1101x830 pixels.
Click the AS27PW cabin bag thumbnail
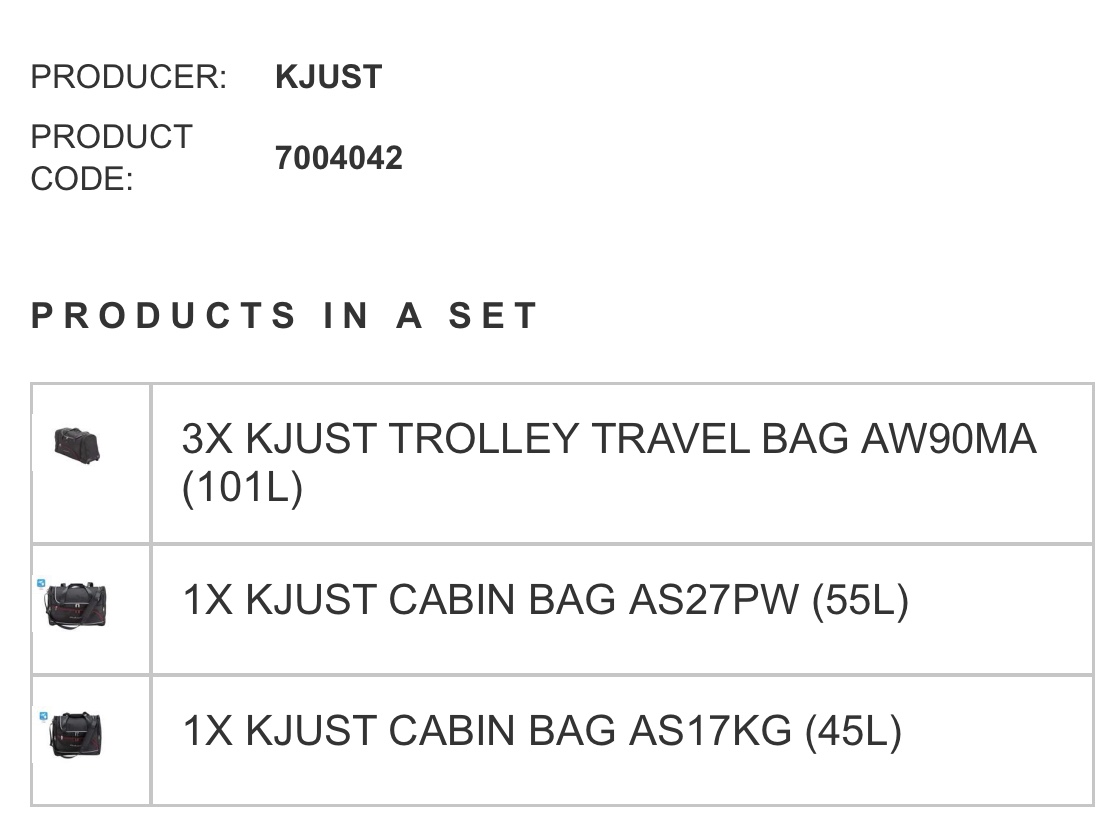click(77, 606)
